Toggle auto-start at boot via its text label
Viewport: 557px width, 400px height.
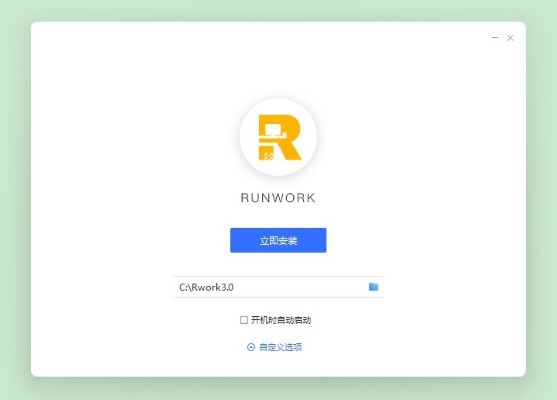(x=281, y=320)
